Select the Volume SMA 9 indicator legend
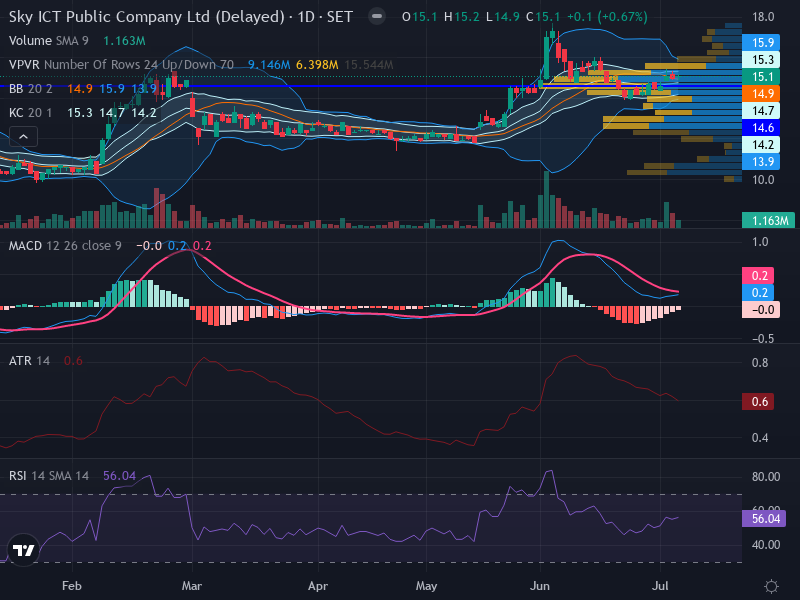The height and width of the screenshot is (600, 800). (48, 41)
